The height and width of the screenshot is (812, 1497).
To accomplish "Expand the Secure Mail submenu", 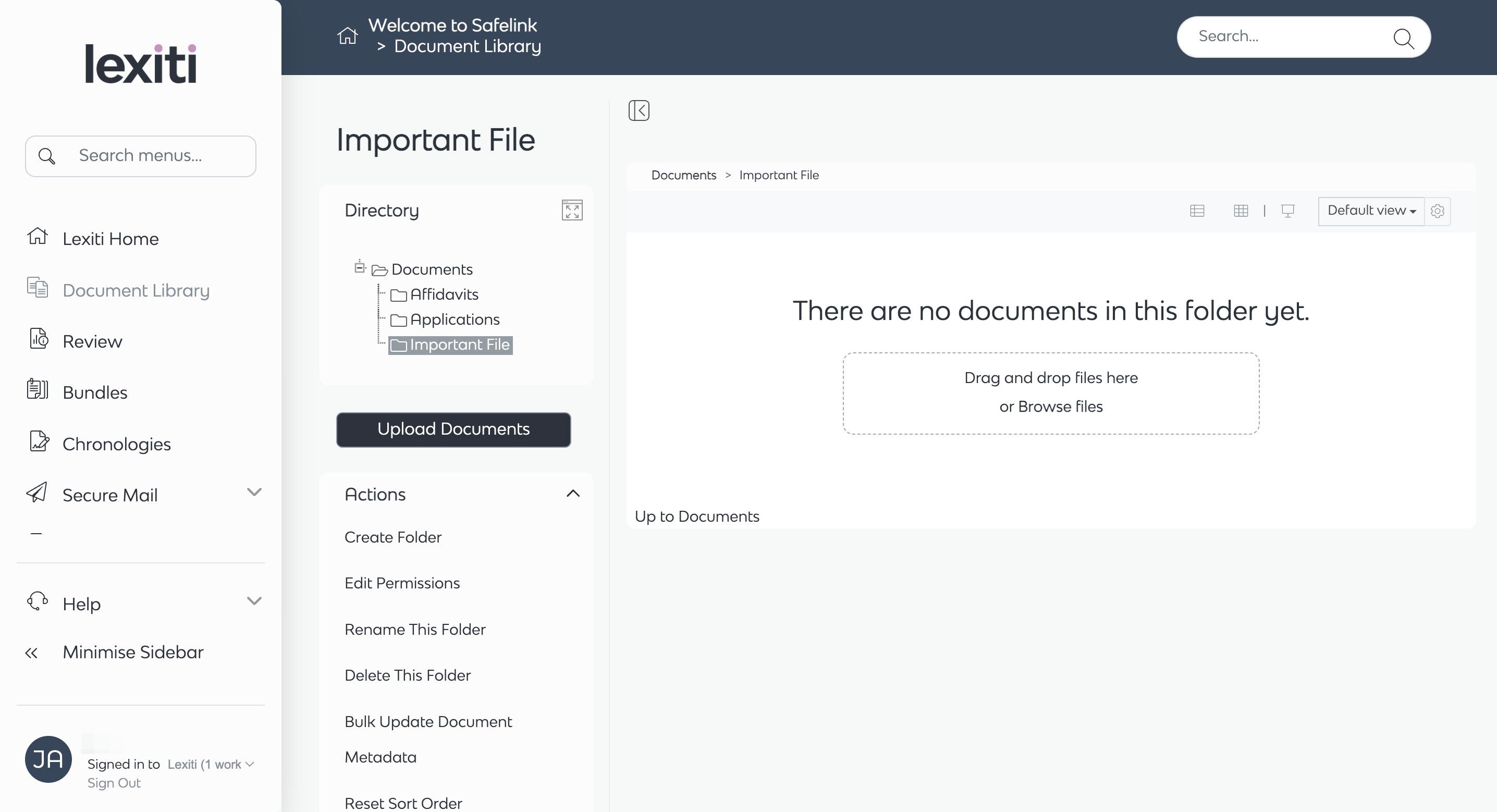I will (x=254, y=493).
